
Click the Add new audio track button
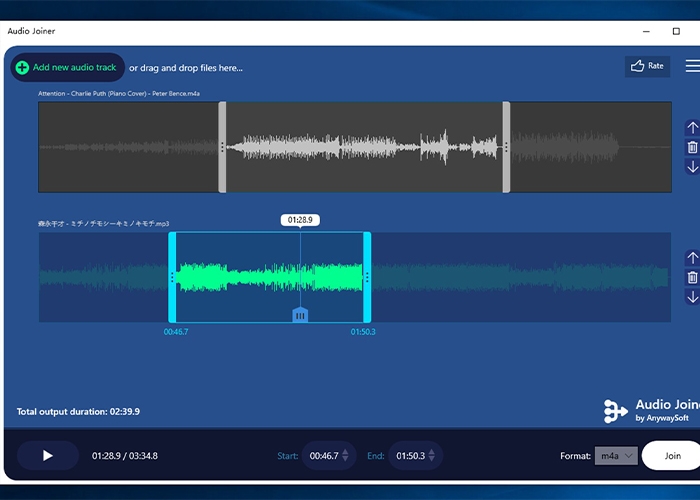pyautogui.click(x=67, y=67)
